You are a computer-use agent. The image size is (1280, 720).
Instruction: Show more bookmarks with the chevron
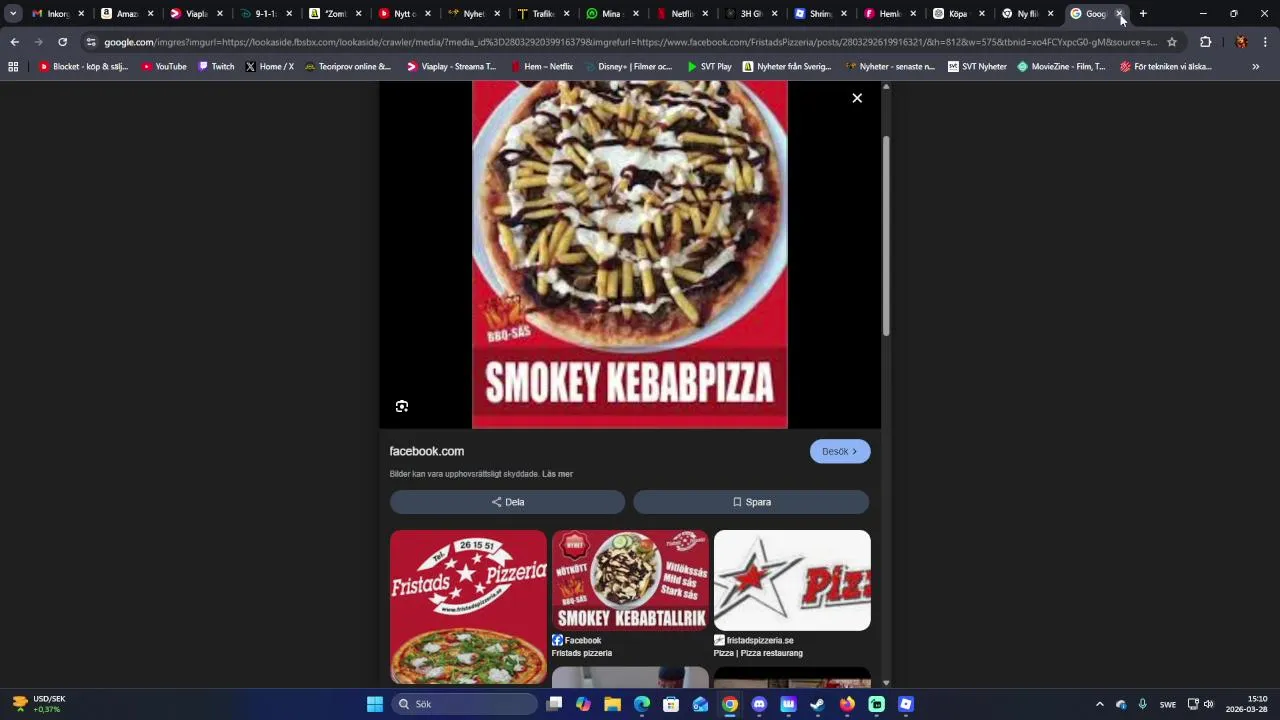1256,67
